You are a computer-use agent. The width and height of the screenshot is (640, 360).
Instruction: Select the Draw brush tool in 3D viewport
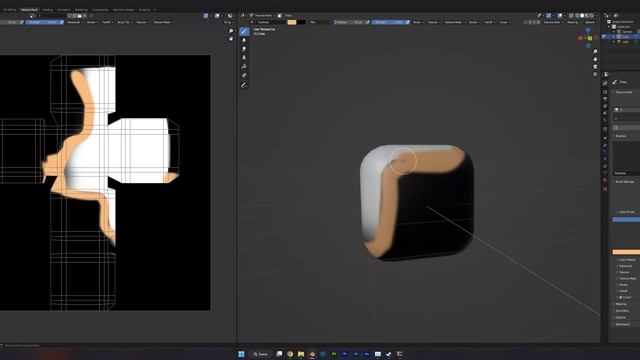244,31
